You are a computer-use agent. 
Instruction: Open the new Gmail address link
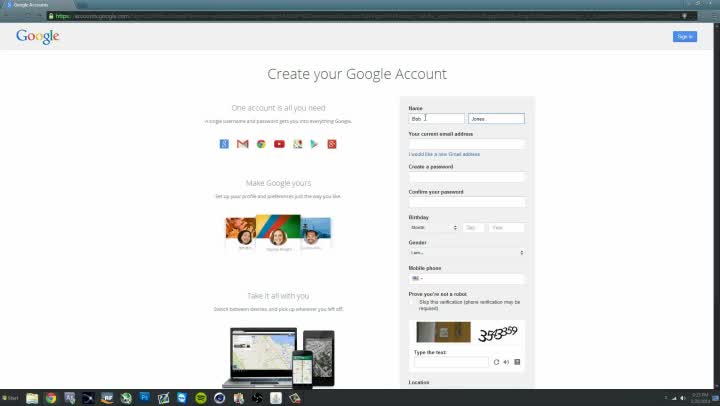tap(444, 154)
